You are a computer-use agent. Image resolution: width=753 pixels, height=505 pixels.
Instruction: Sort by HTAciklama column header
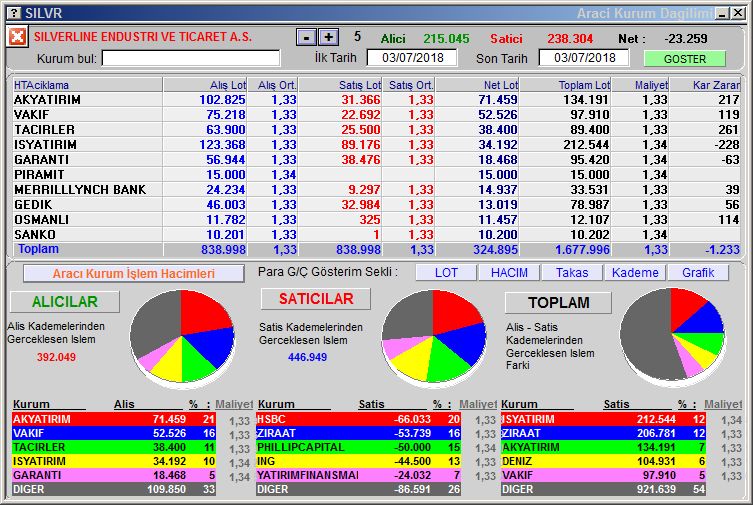click(87, 85)
